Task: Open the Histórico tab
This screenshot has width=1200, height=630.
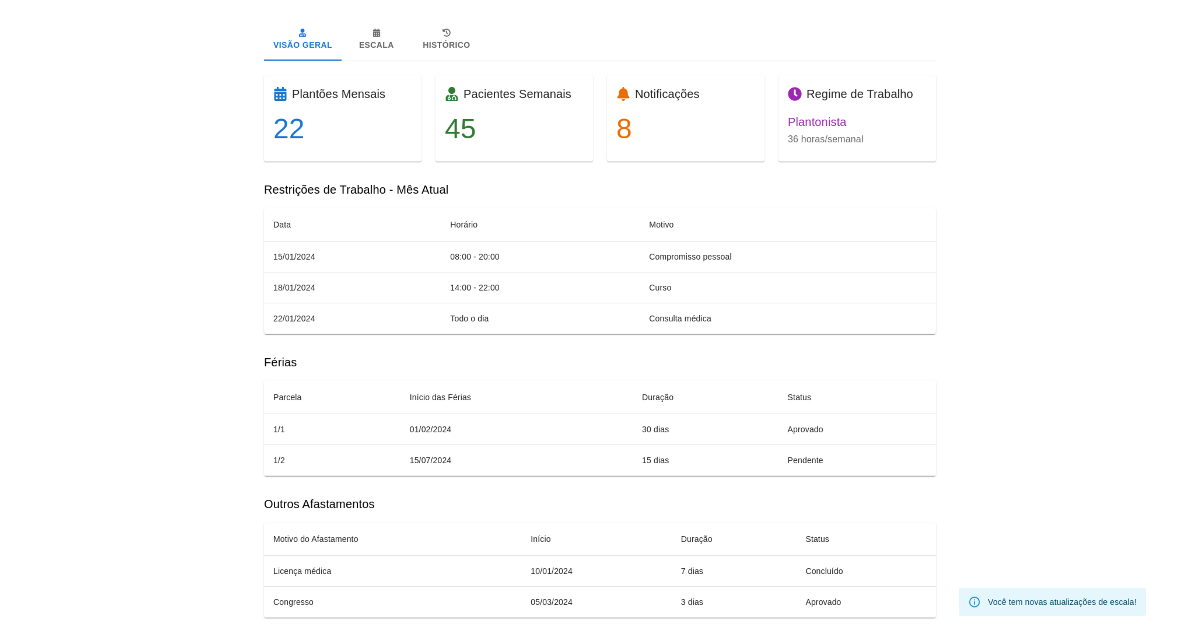Action: tap(446, 40)
